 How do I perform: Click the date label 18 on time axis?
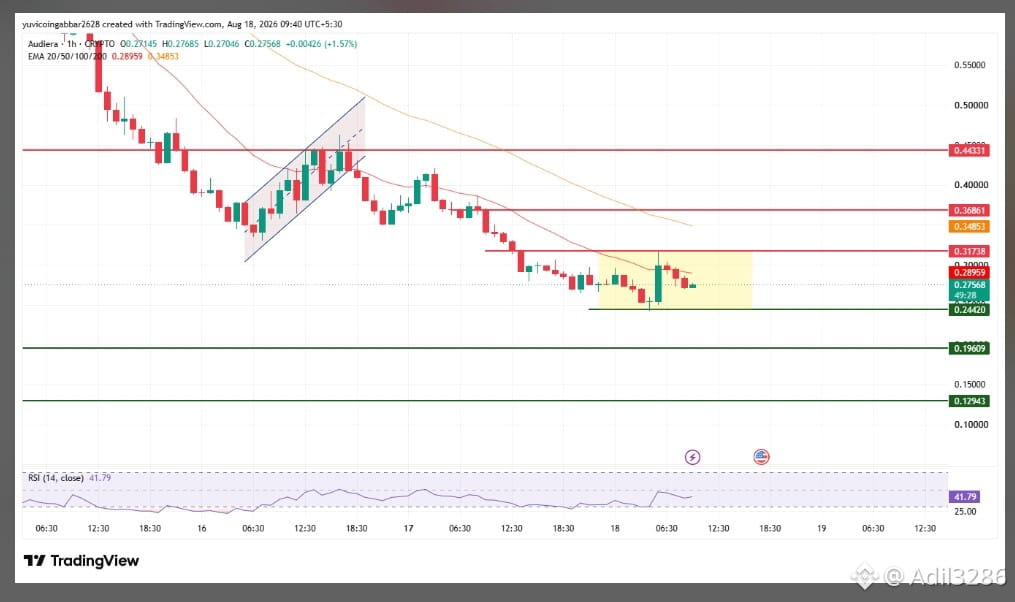point(615,528)
